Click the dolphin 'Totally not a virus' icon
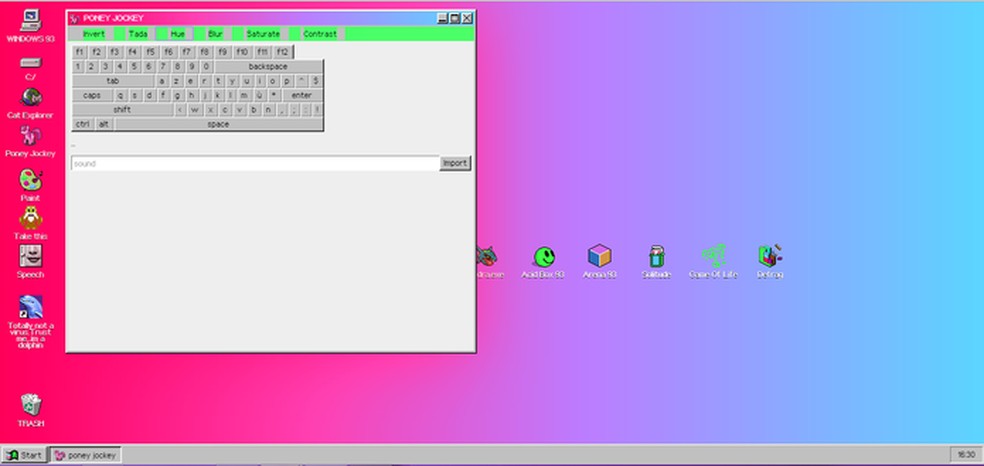Viewport: 984px width, 466px height. (30, 322)
